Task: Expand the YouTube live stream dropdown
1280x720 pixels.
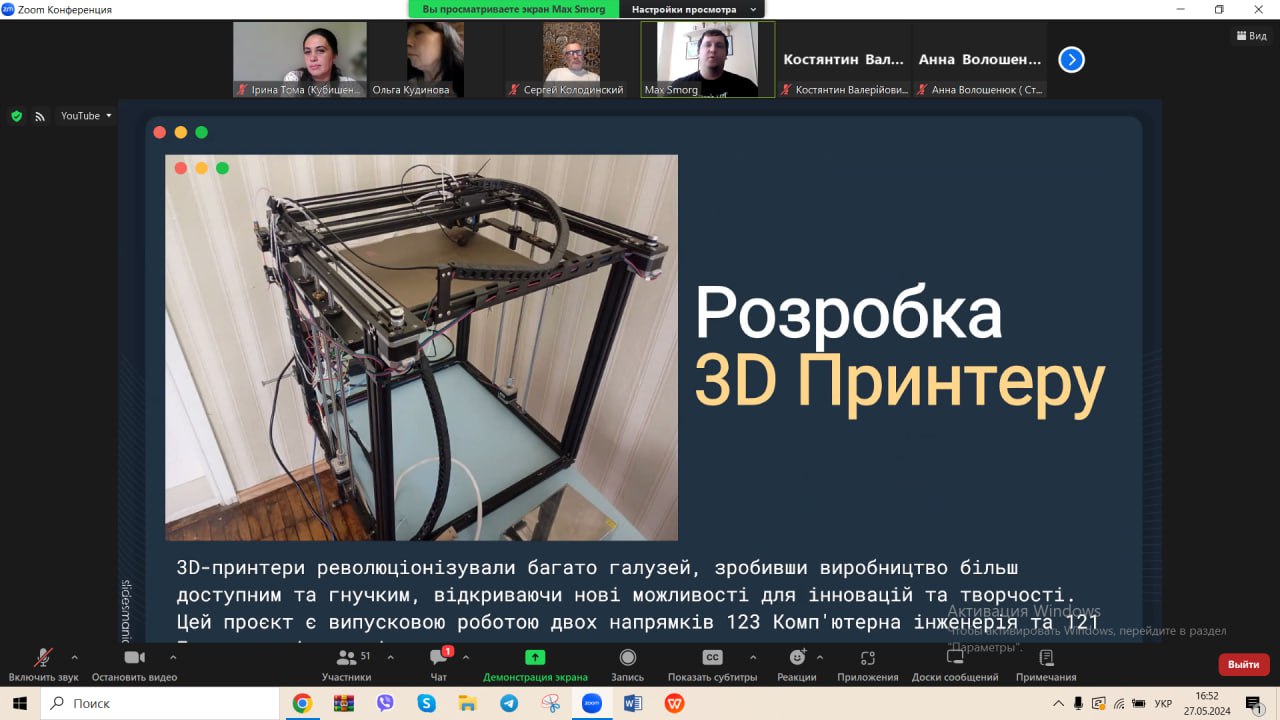Action: [86, 116]
